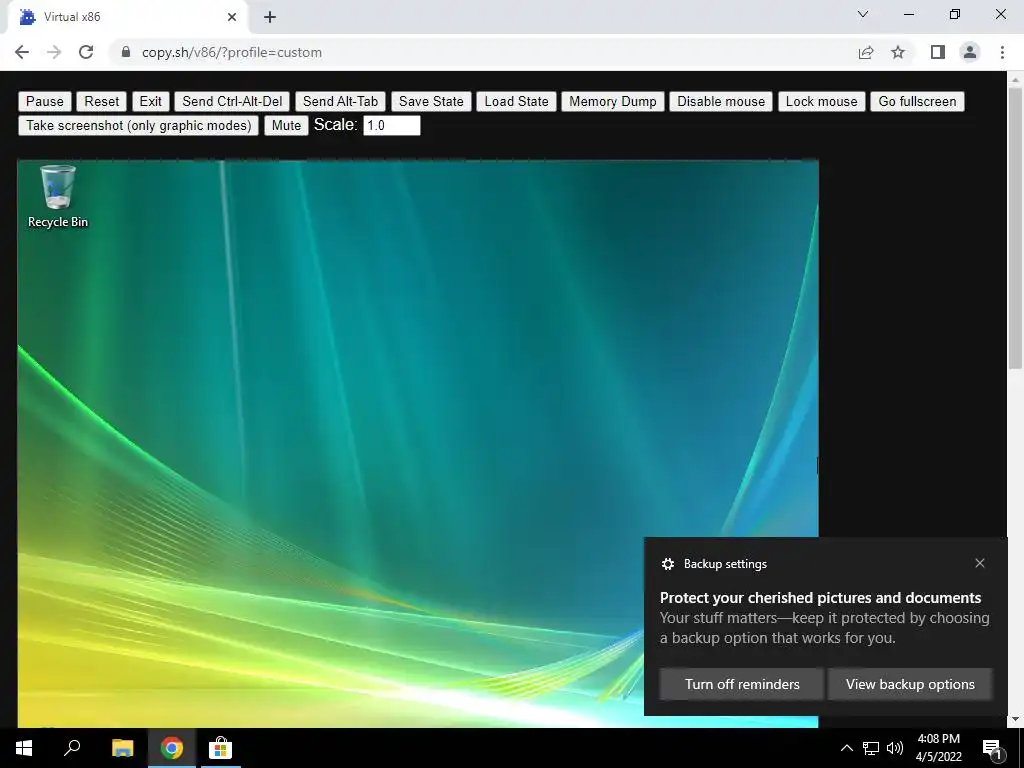This screenshot has height=768, width=1024.
Task: Click the page vertical scrollbar
Action: [1015, 229]
